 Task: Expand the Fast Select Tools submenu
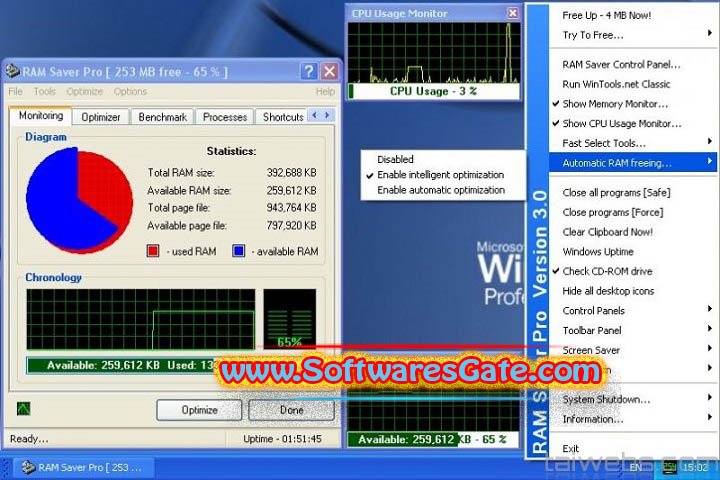pyautogui.click(x=633, y=143)
